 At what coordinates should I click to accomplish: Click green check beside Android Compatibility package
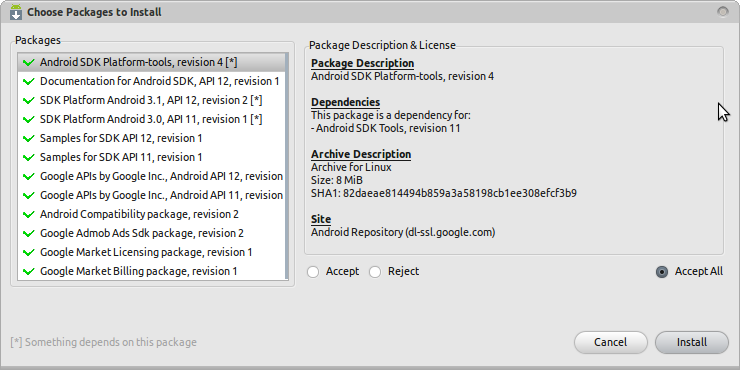(x=29, y=214)
